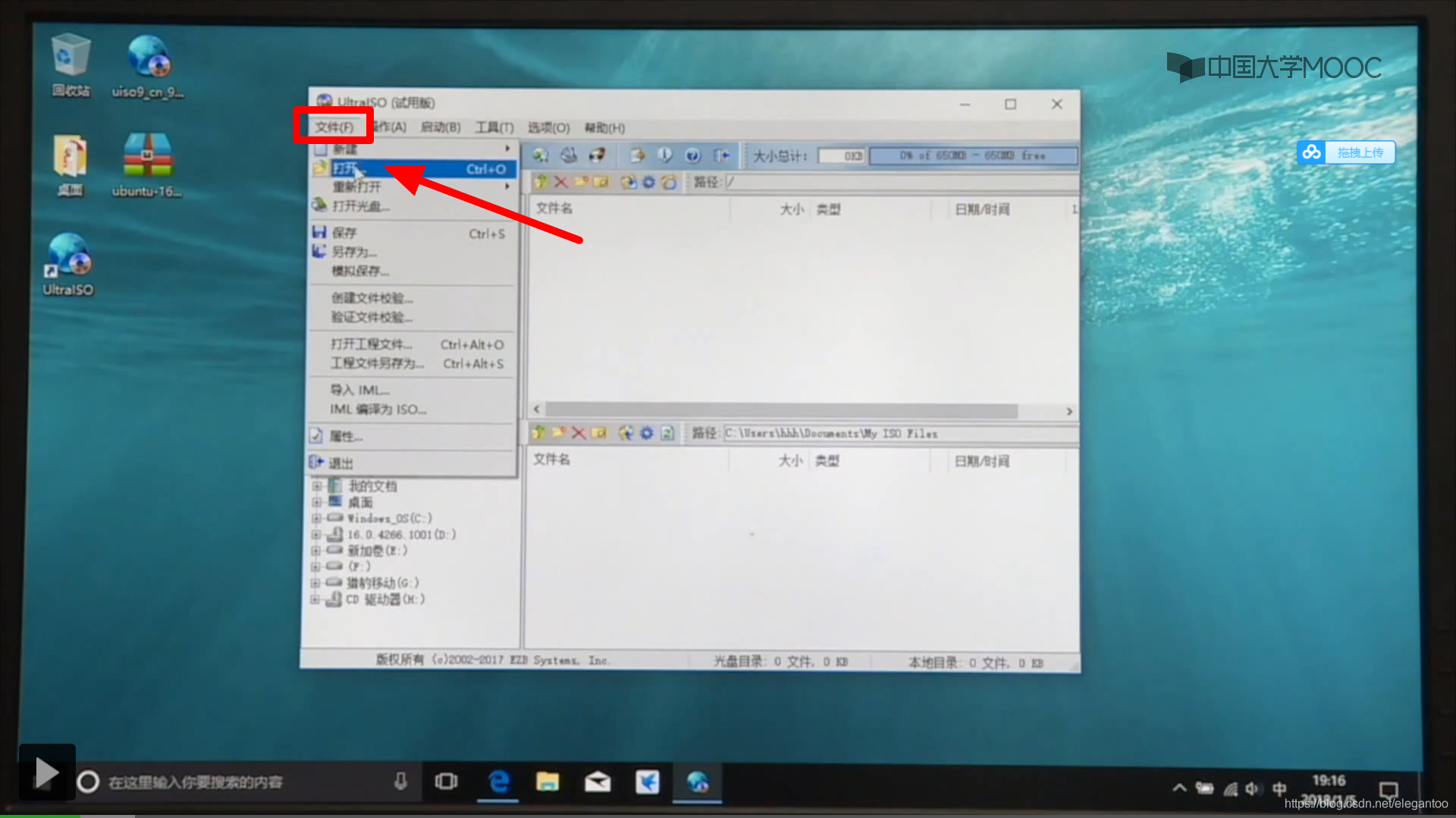Screen dimensions: 1456x818
Task: Click the UltraISO icon in the taskbar
Action: tap(697, 782)
